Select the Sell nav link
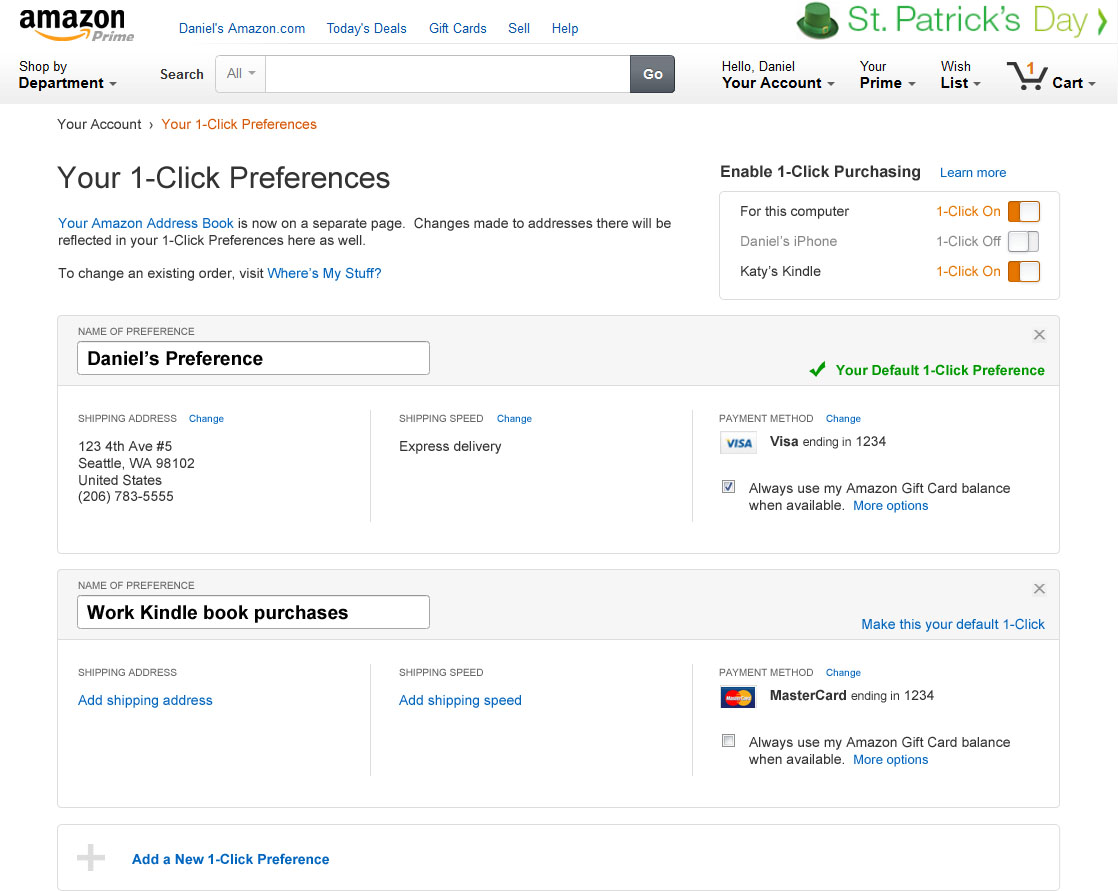 tap(519, 29)
